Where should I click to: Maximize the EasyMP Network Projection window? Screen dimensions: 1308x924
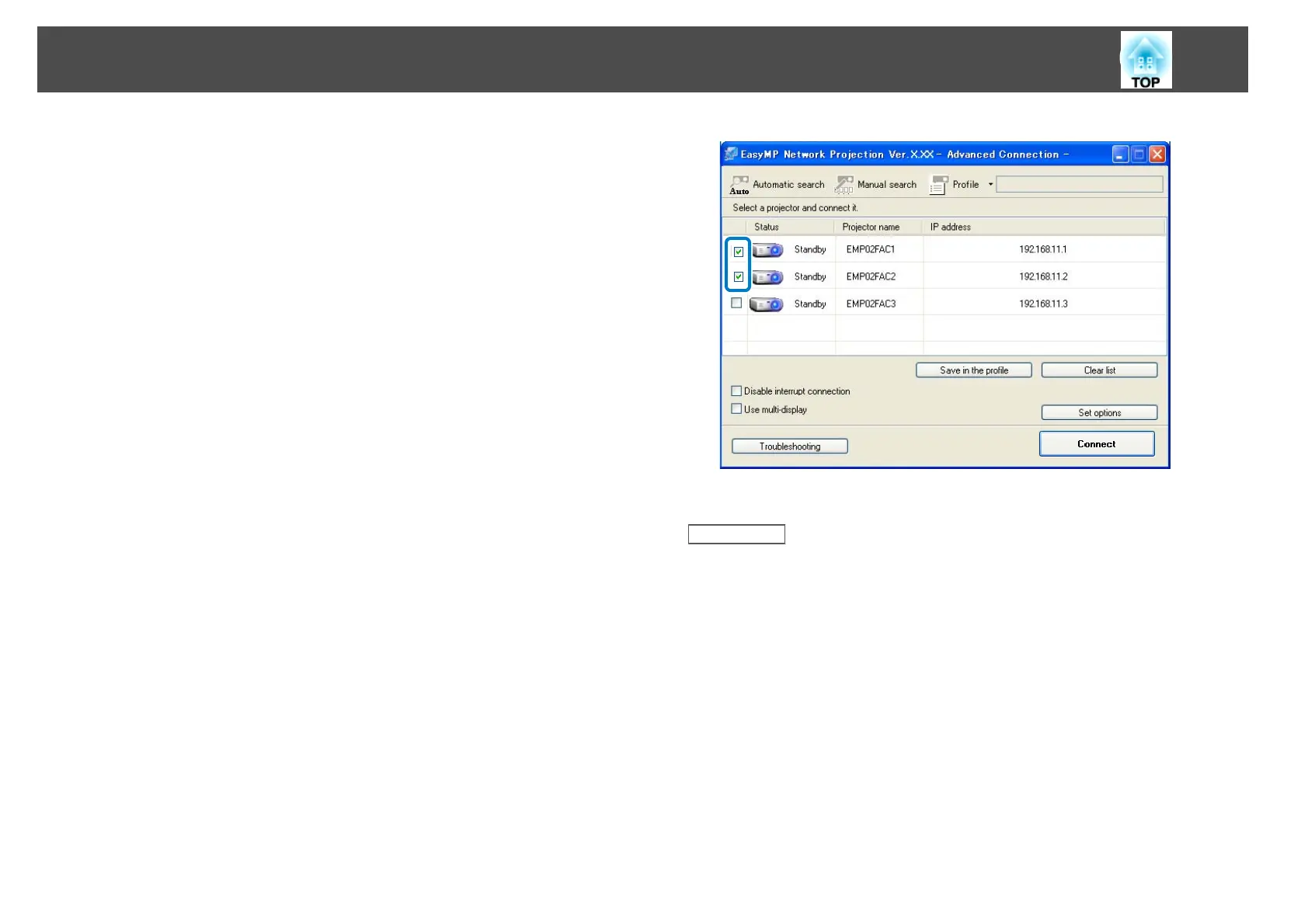click(1139, 155)
